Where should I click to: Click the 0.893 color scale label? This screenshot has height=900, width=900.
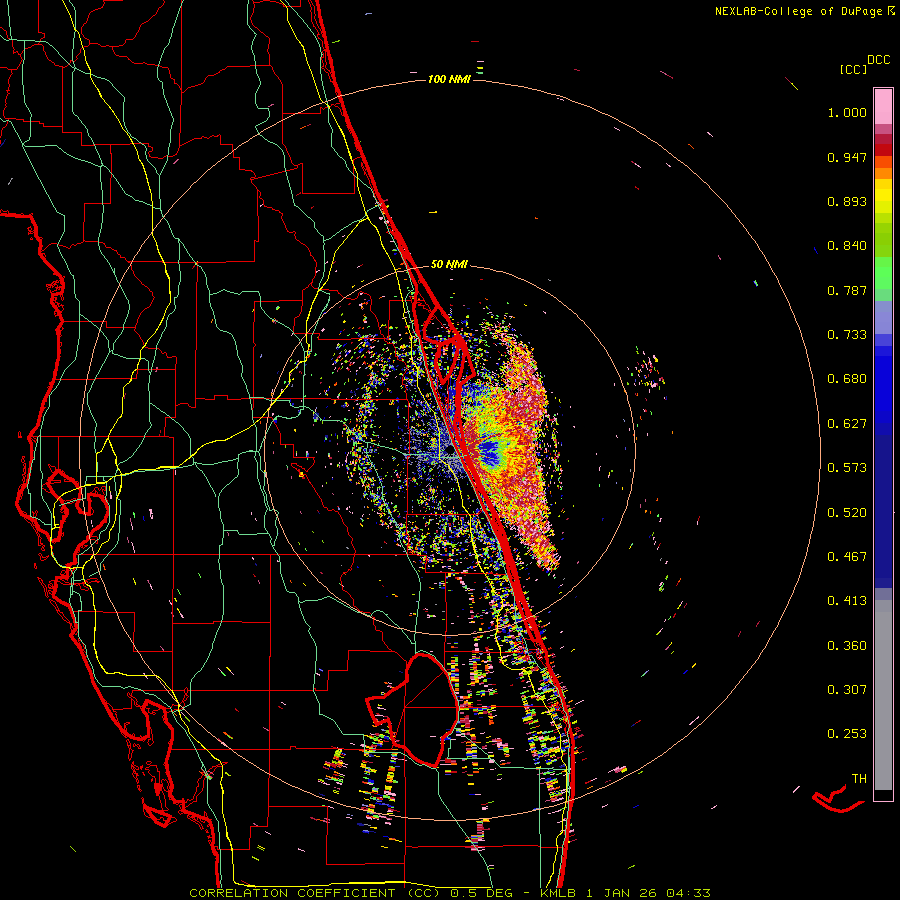[847, 201]
